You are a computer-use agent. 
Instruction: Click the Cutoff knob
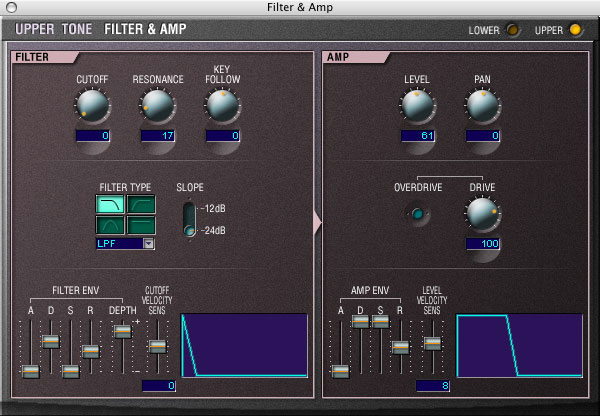pyautogui.click(x=92, y=105)
